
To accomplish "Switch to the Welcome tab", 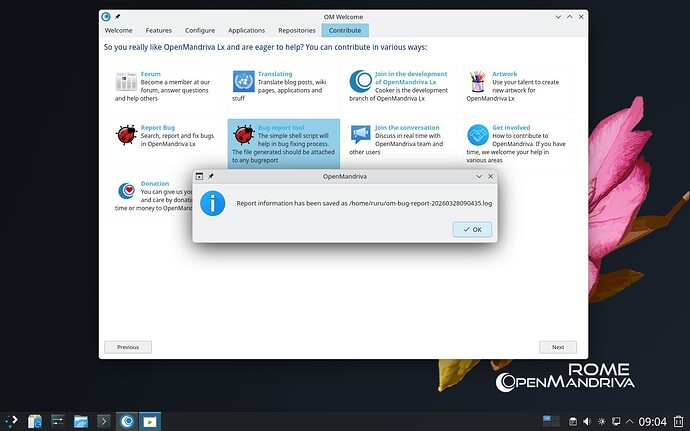I will tap(118, 30).
